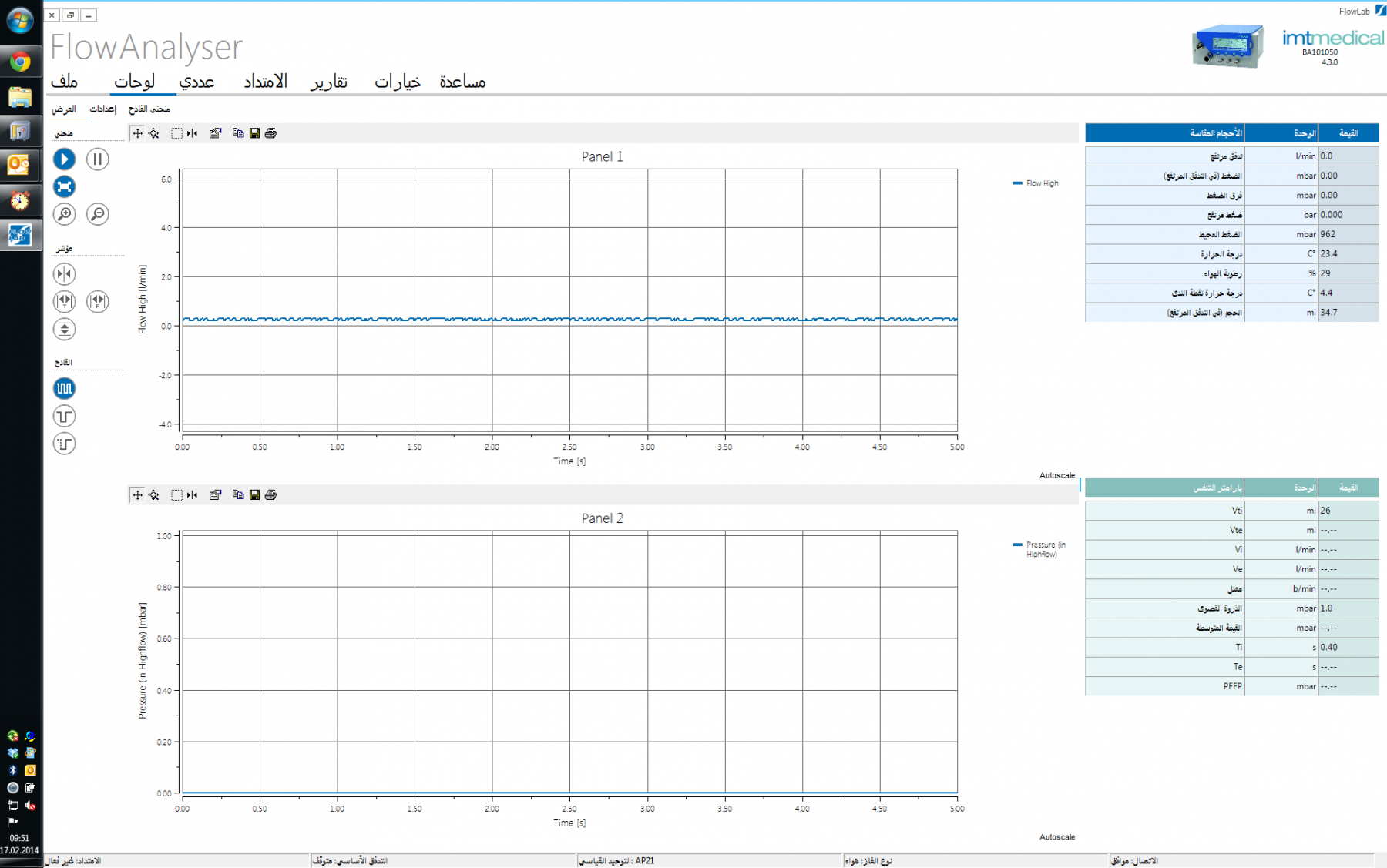Toggle the blue autoscale curve button
1387x868 pixels.
pyautogui.click(x=64, y=186)
